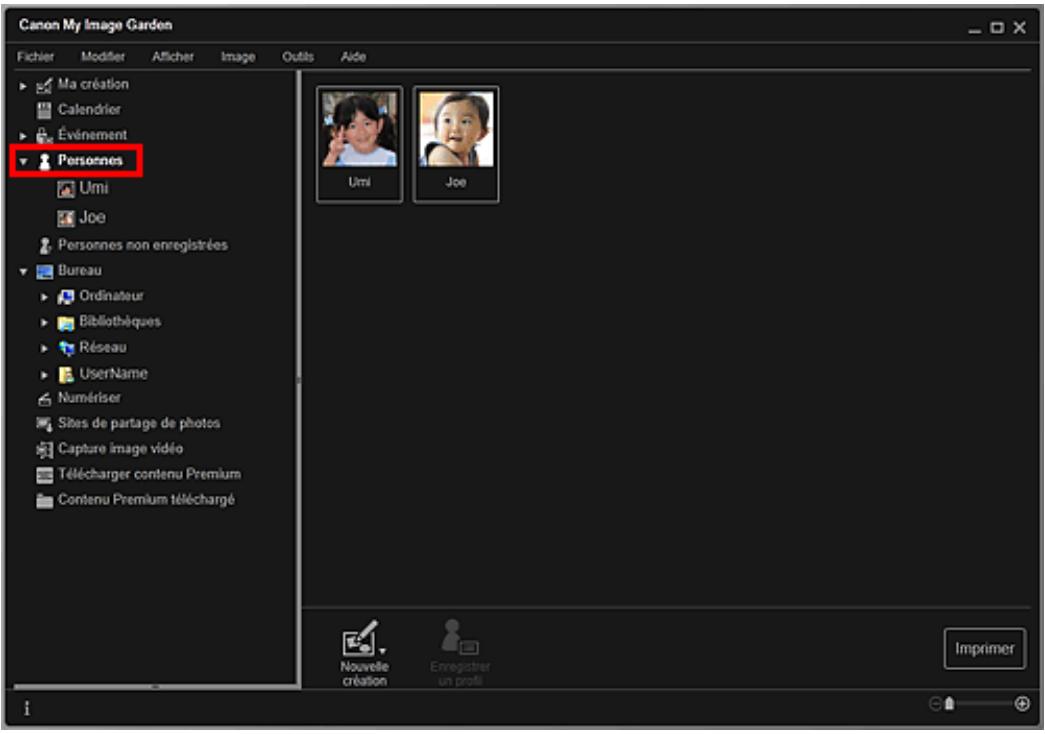
Task: Click the Événement icon in sidebar
Action: (x=44, y=136)
